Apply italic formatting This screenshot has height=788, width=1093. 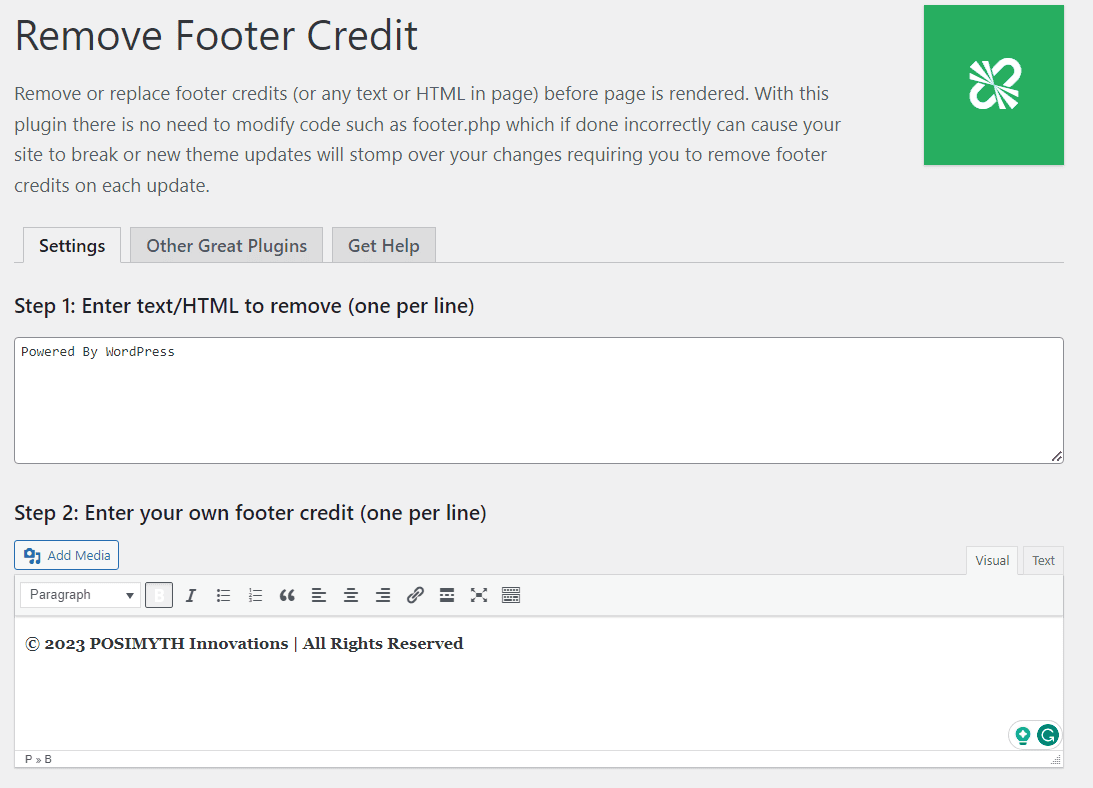point(191,595)
